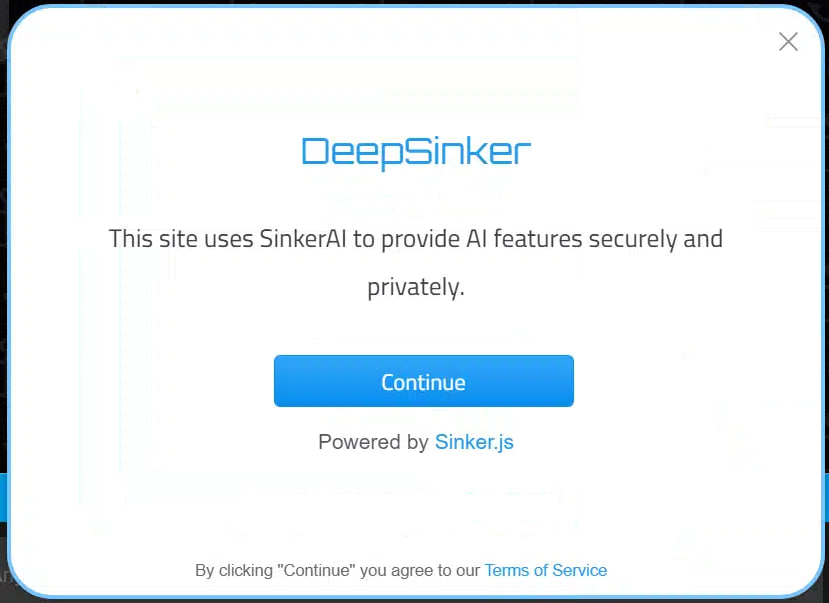Click the words "AI features" in the message
Screen dimensions: 829x603
(524, 239)
